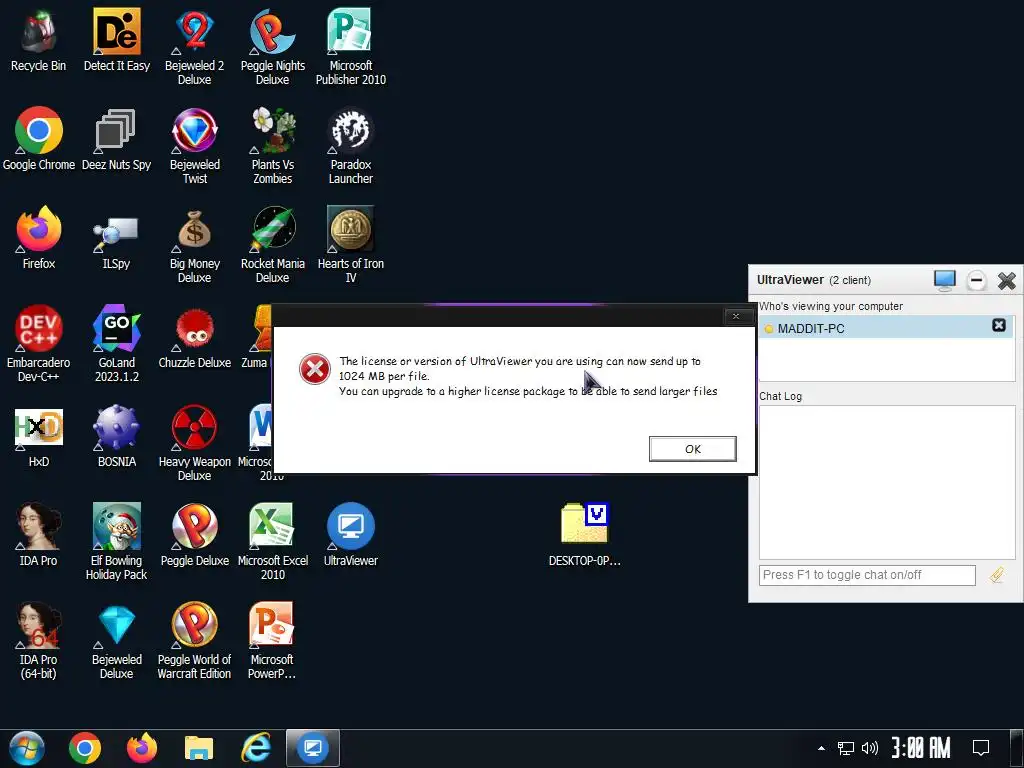Image resolution: width=1024 pixels, height=768 pixels.
Task: Click the UltraViewer panel monitor icon
Action: click(x=944, y=280)
